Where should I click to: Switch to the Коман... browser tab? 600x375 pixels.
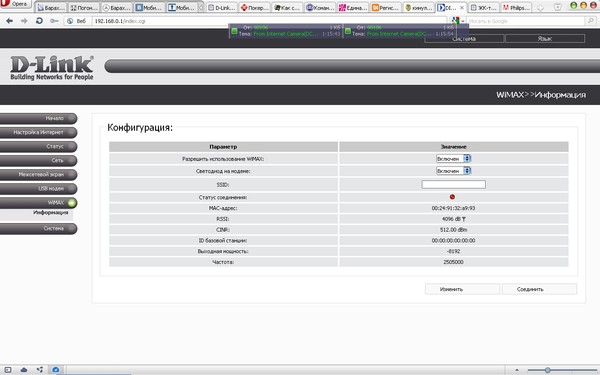[x=320, y=7]
